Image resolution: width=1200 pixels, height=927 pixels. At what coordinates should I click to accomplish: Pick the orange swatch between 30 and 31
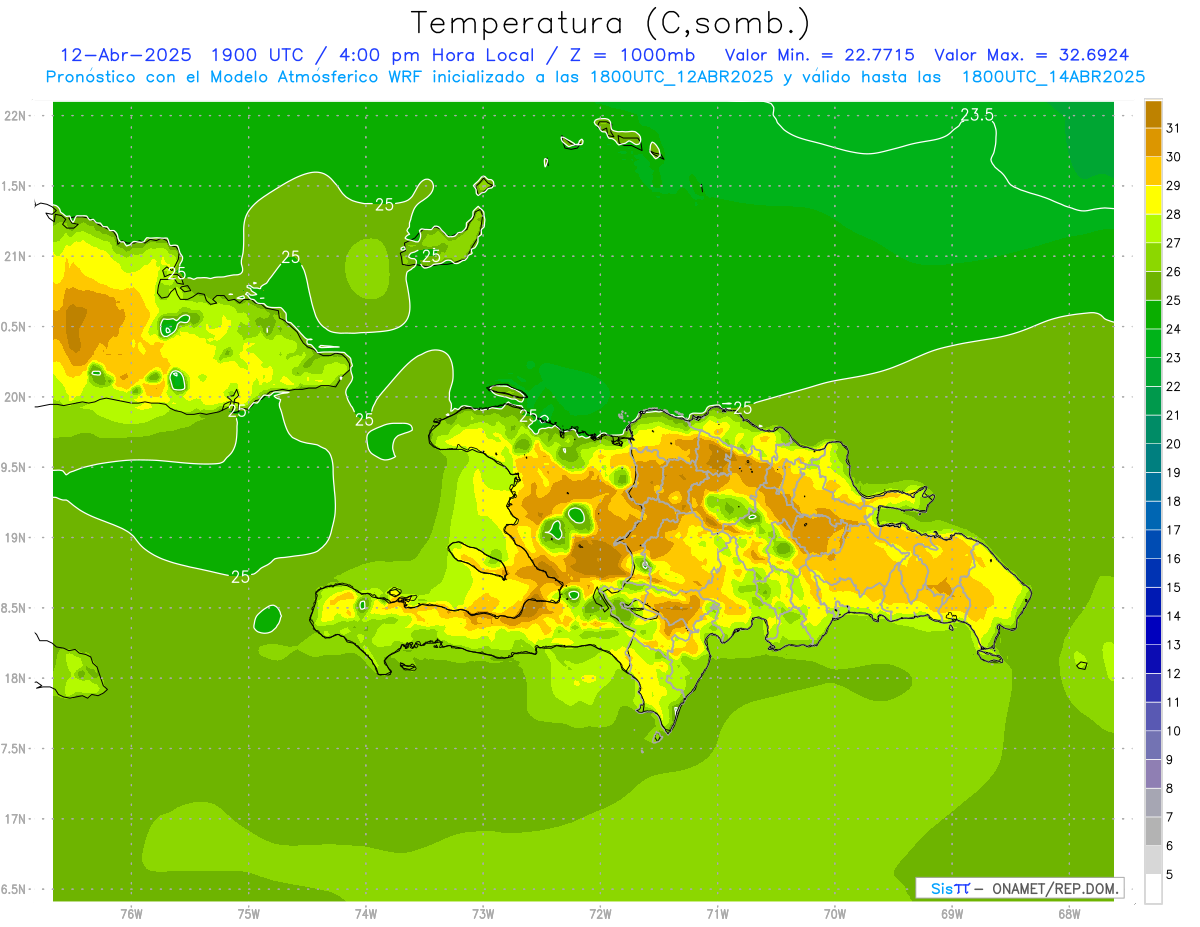point(1153,143)
